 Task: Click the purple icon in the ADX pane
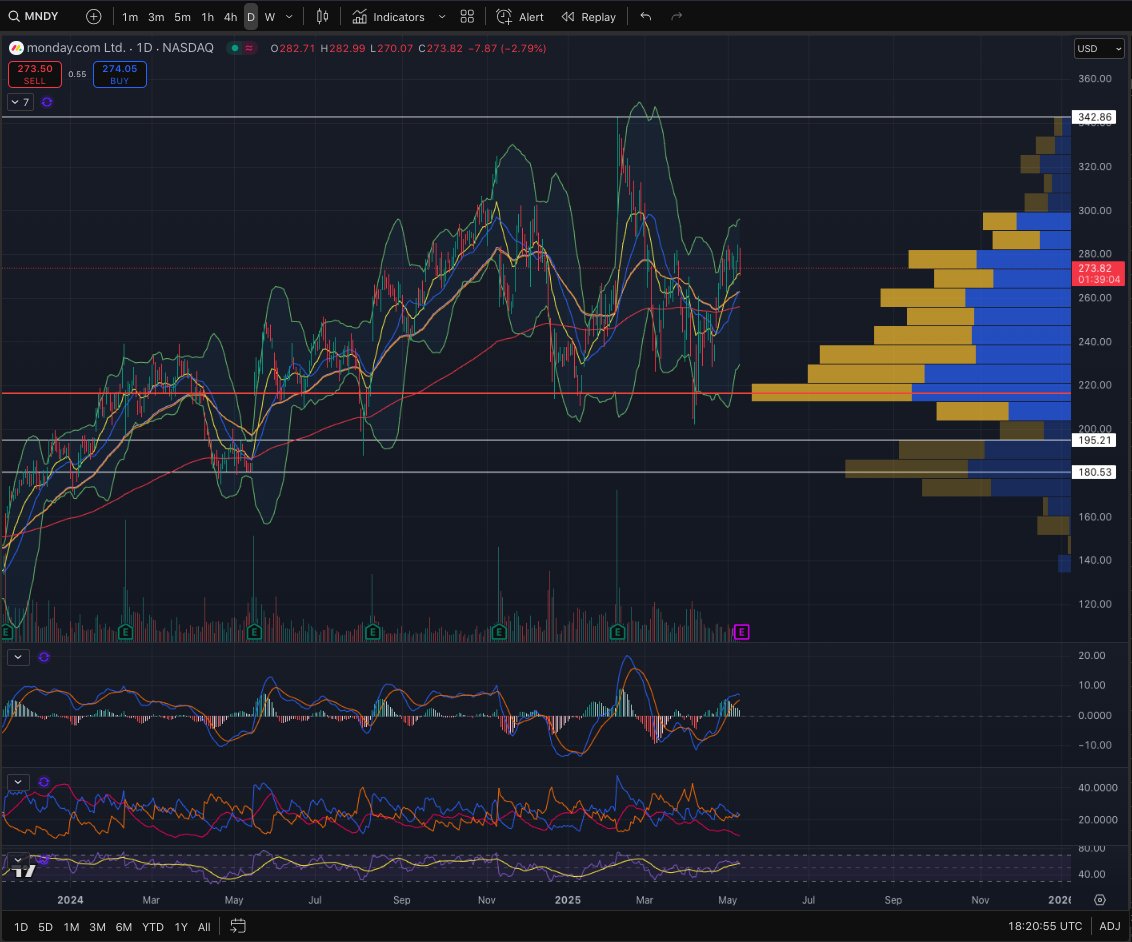point(44,782)
